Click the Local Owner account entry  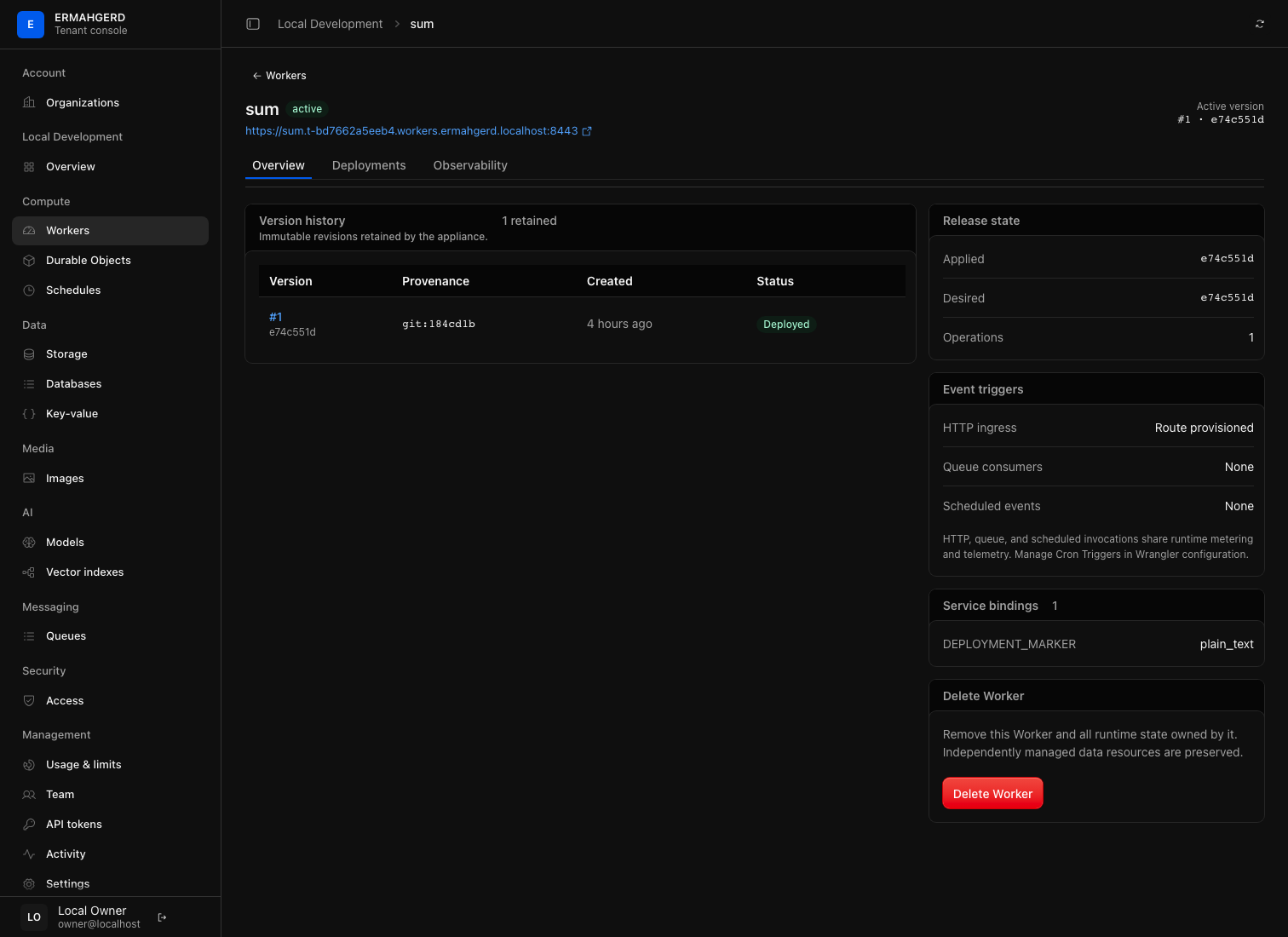(99, 917)
